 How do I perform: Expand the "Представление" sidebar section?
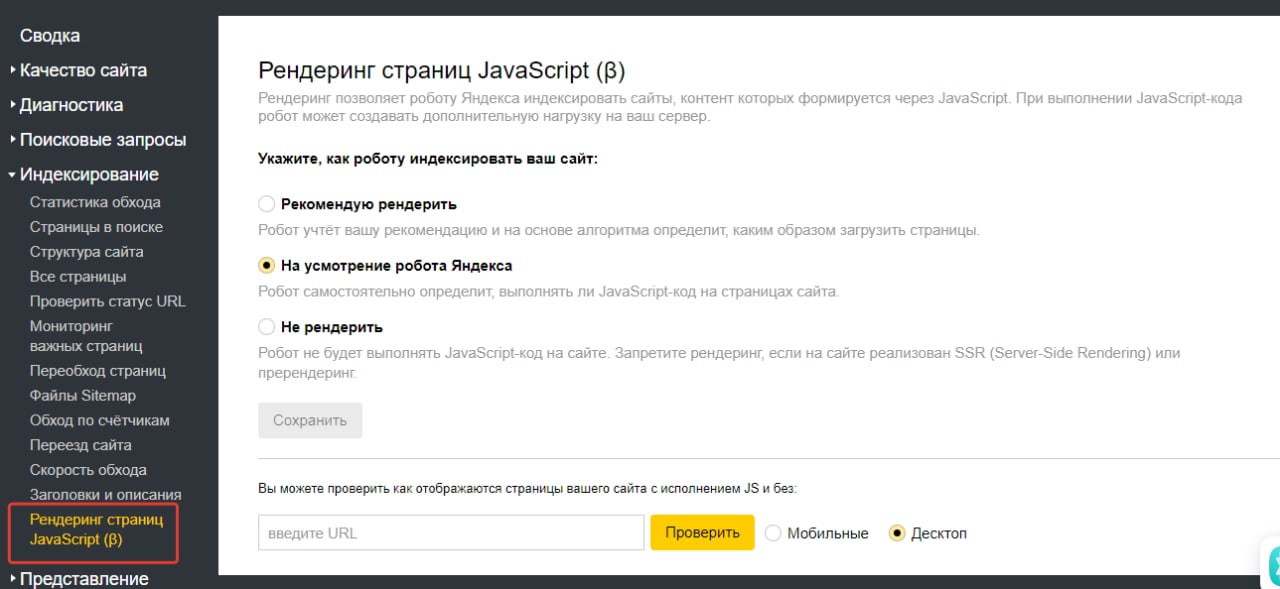point(84,579)
